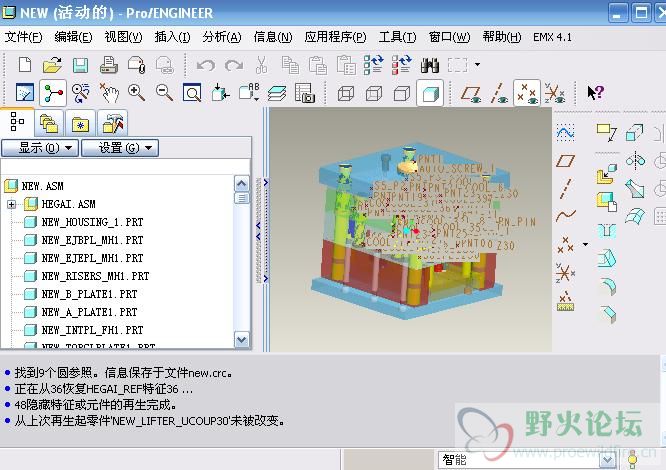
Task: Switch to the Folder Browser tab
Action: click(49, 124)
